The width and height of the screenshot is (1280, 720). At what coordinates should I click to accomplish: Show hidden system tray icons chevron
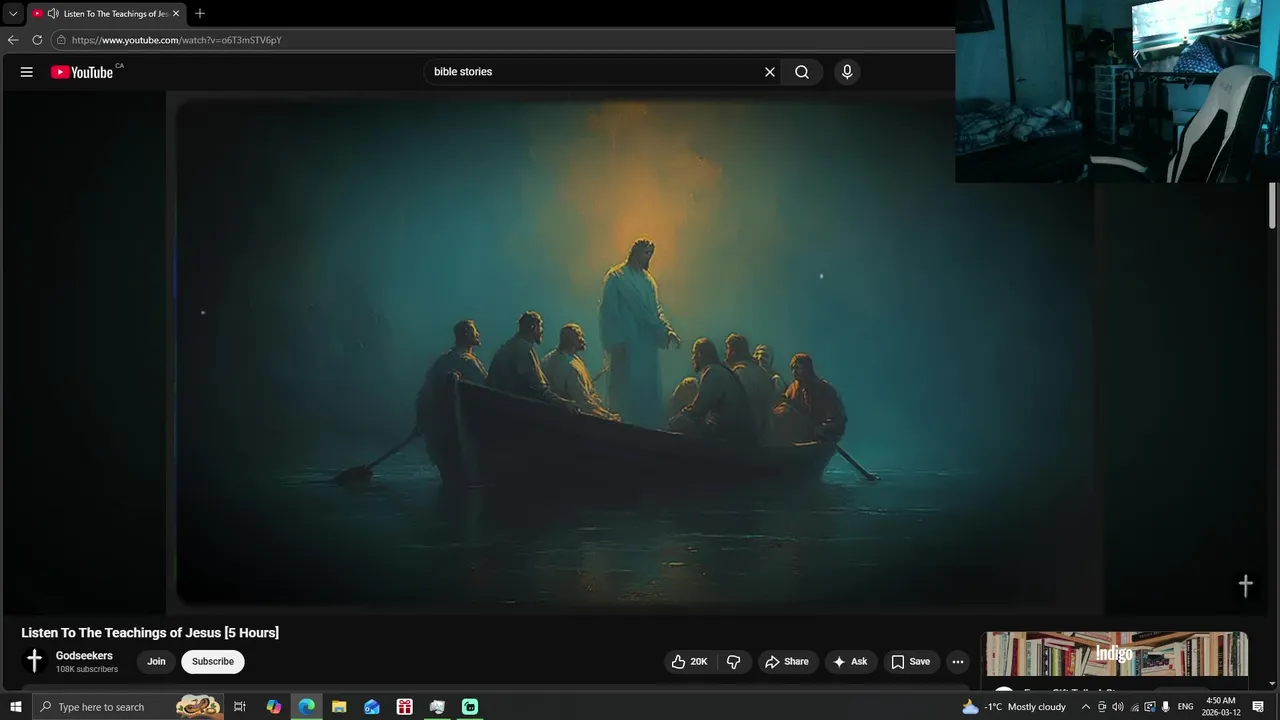1086,707
